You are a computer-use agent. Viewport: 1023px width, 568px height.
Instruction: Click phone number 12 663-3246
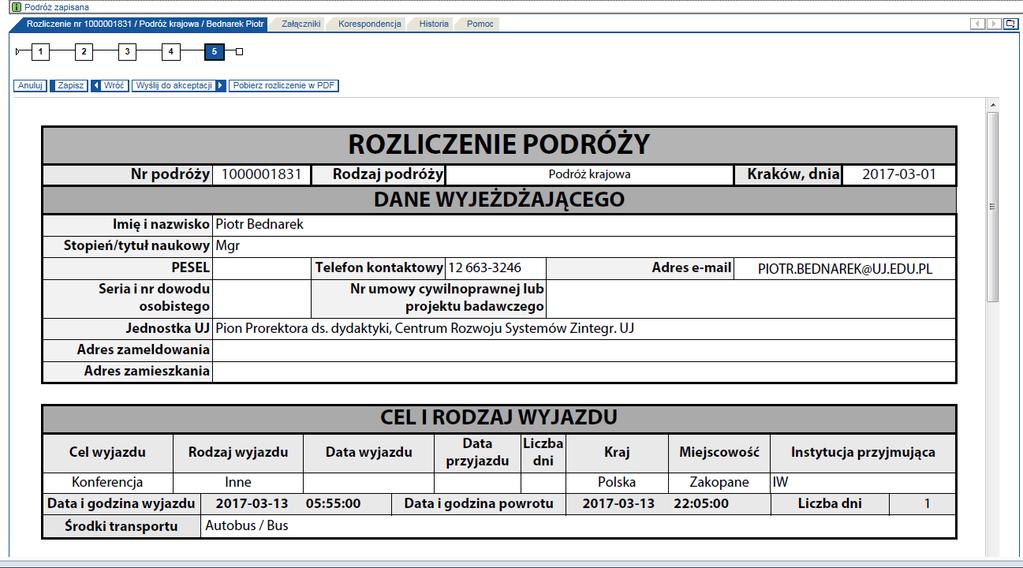(x=485, y=267)
